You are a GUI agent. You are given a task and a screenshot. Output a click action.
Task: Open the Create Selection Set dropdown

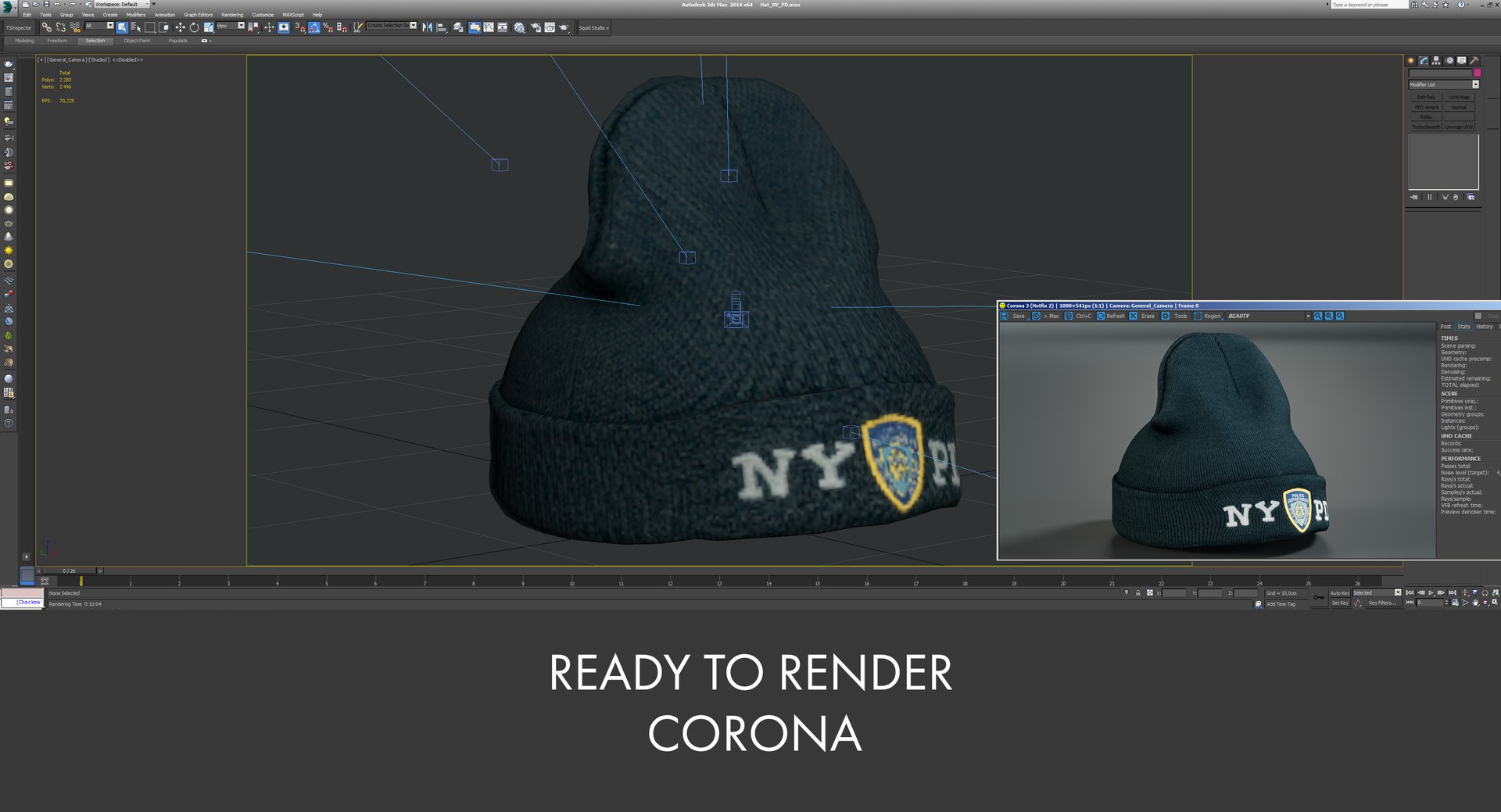(391, 26)
